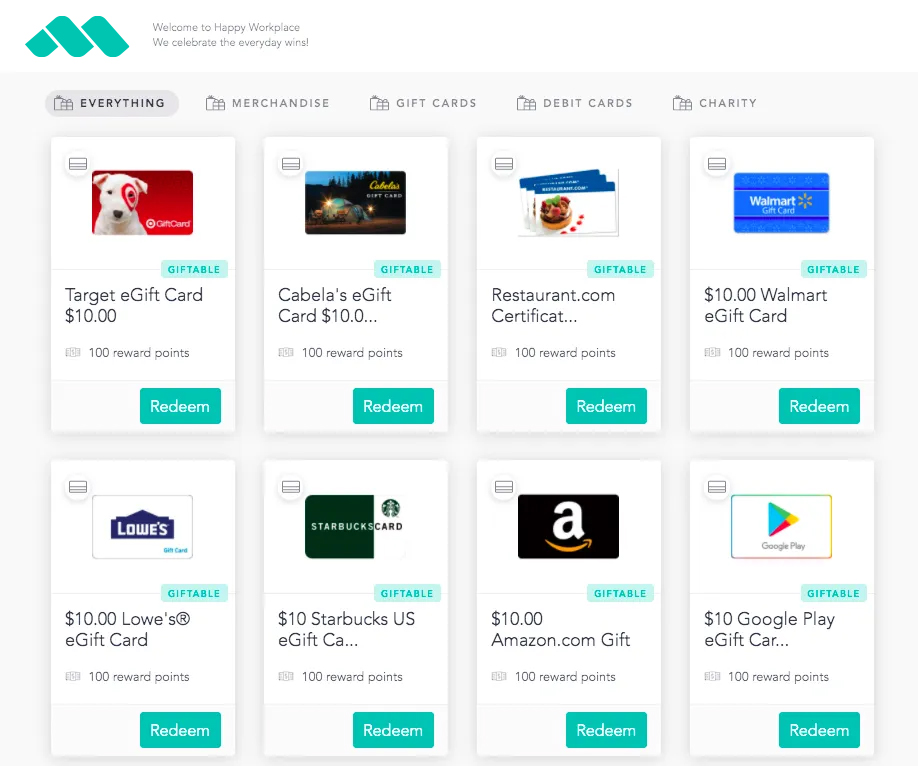918x766 pixels.
Task: Redeem the $10 Starbucks US eGift Card
Action: click(x=393, y=730)
